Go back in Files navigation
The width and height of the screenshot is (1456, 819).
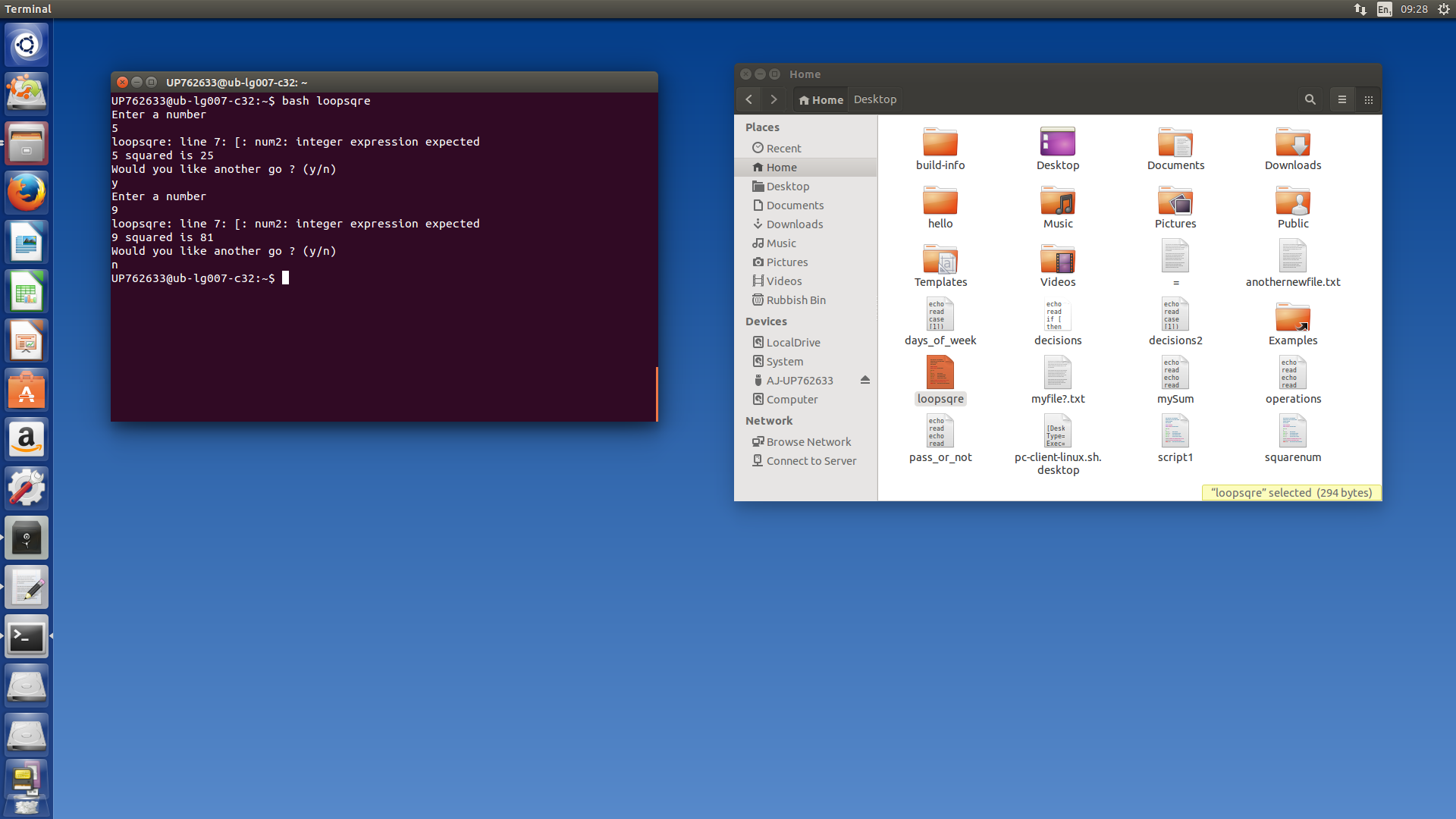(x=748, y=99)
